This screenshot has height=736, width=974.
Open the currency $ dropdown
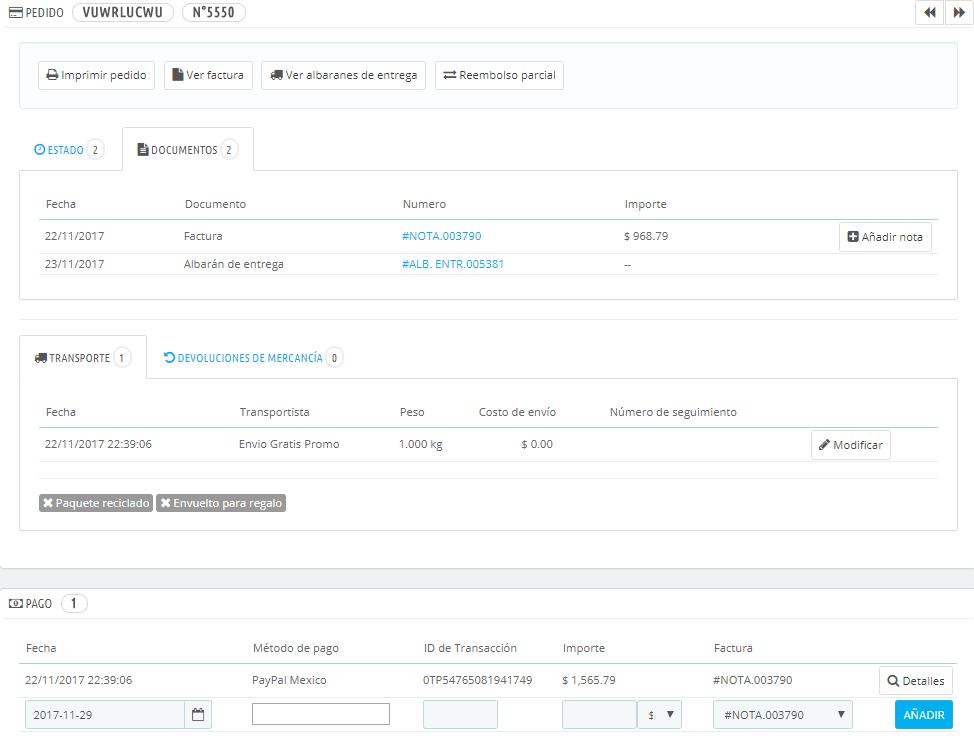(x=660, y=715)
